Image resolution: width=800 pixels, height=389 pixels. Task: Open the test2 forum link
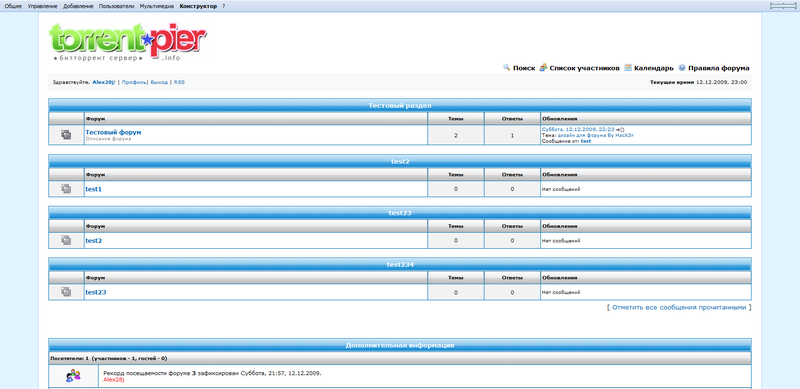[x=94, y=240]
